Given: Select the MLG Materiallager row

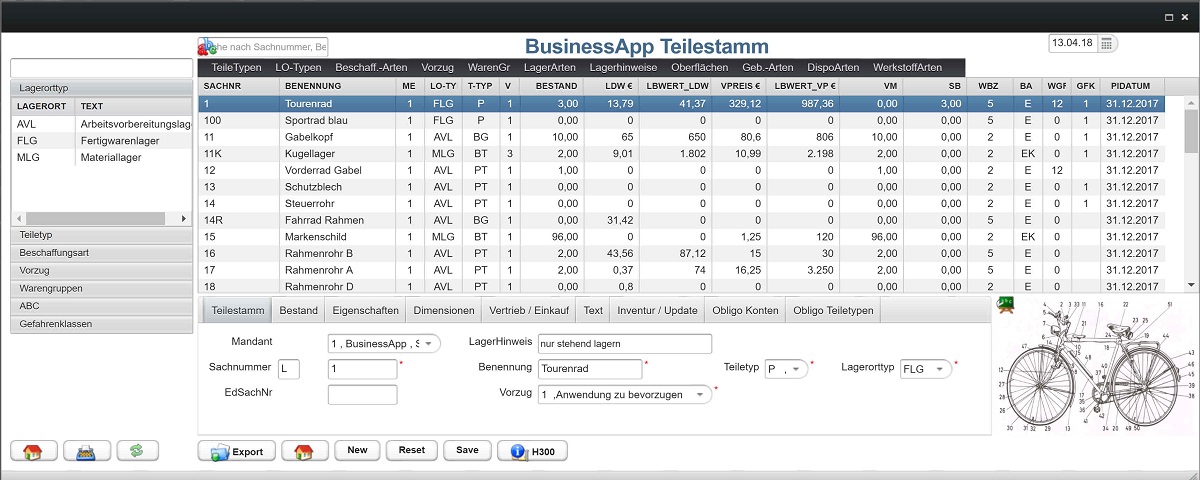Looking at the screenshot, I should (x=100, y=158).
